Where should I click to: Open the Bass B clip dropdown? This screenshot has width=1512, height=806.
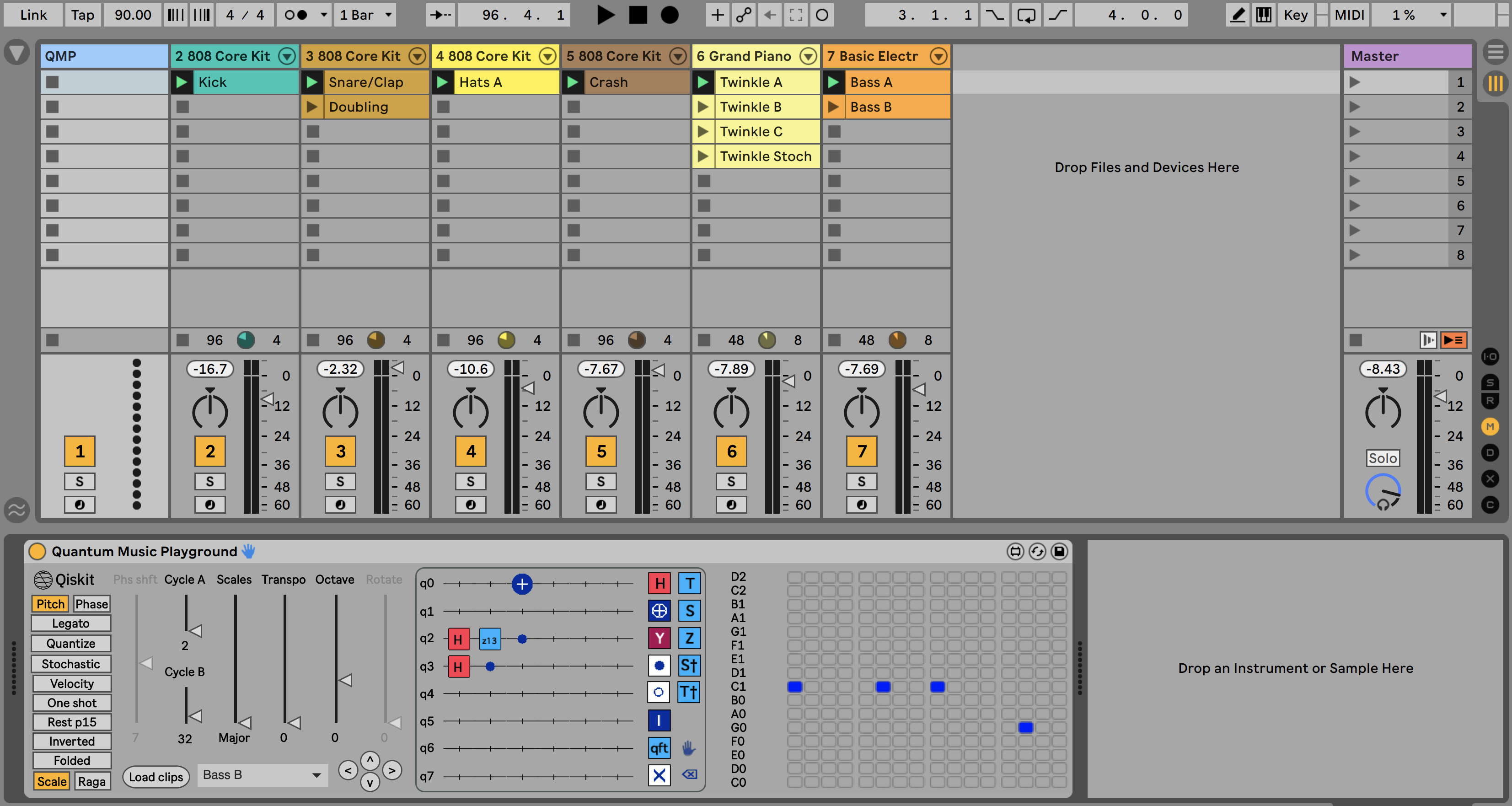[262, 775]
